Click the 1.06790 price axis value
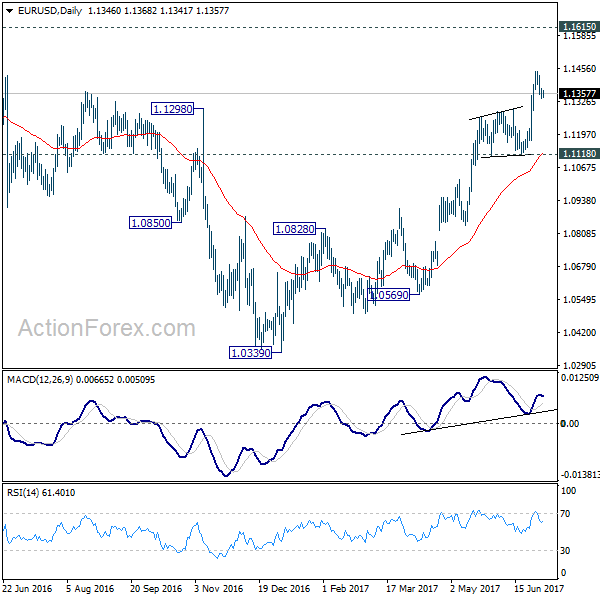The image size is (600, 600). click(579, 266)
